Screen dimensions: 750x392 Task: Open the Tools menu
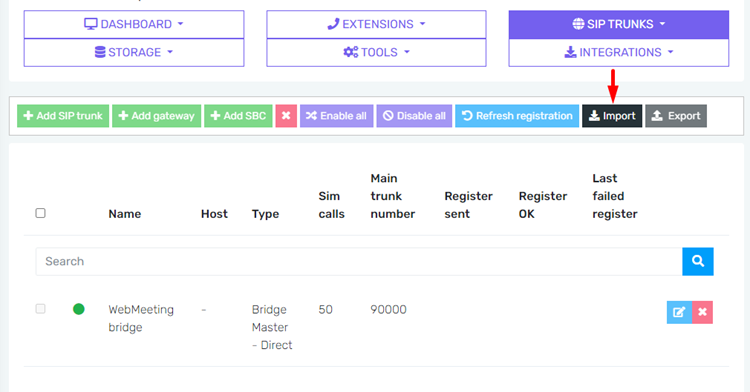[376, 52]
